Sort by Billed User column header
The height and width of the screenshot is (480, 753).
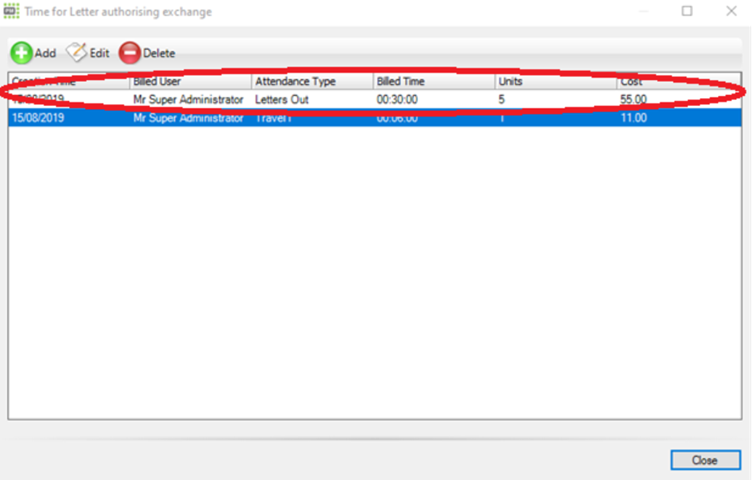(x=191, y=82)
